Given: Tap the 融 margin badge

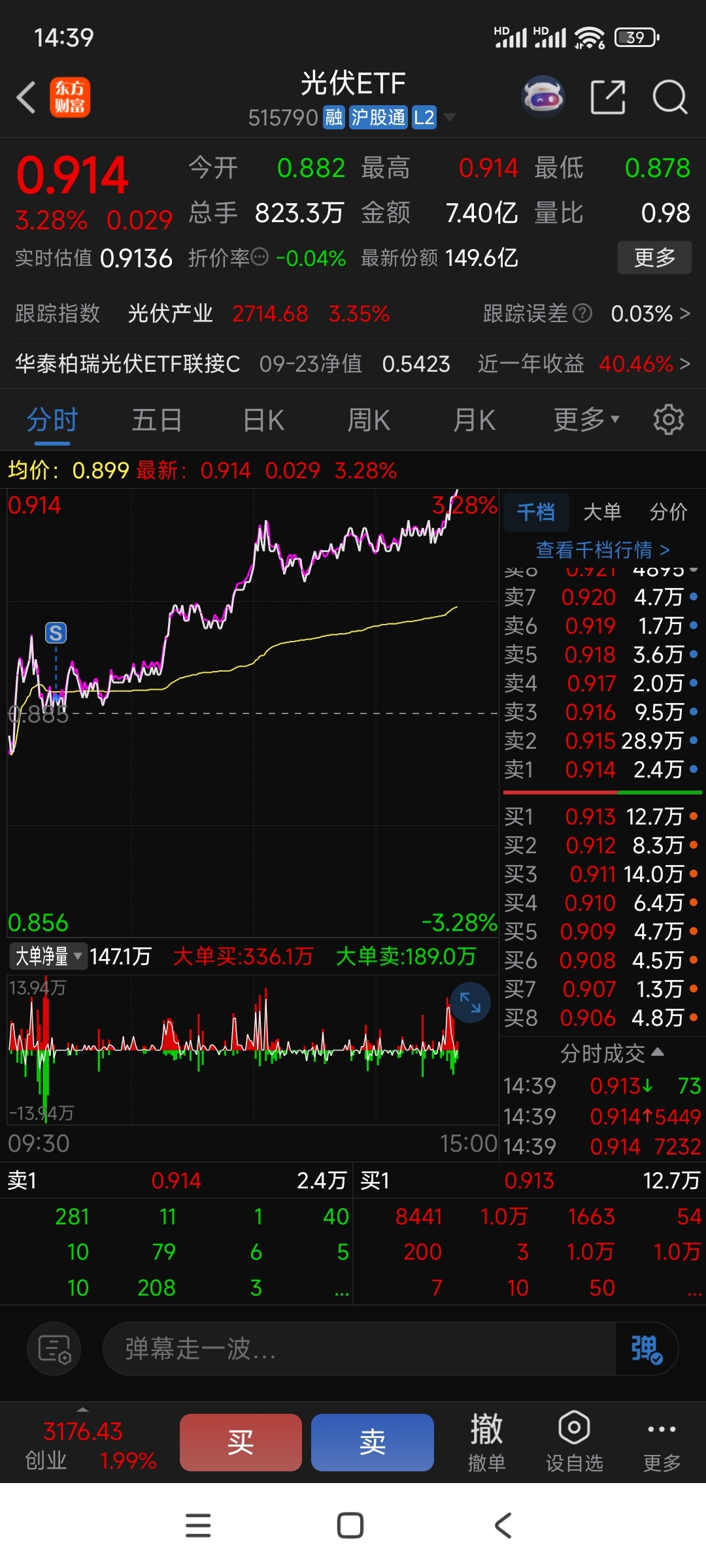Looking at the screenshot, I should click(334, 118).
